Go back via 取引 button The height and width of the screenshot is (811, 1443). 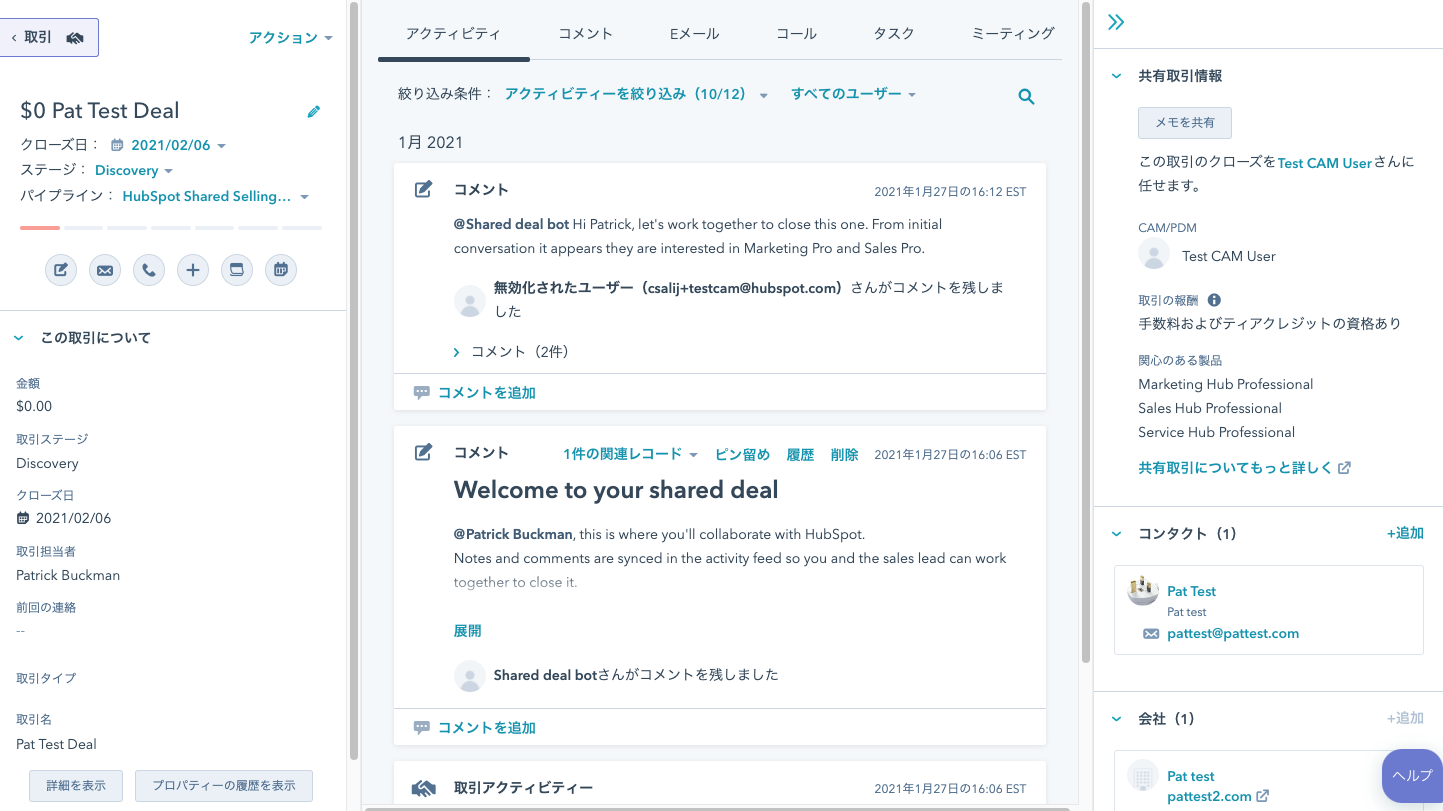click(x=49, y=38)
